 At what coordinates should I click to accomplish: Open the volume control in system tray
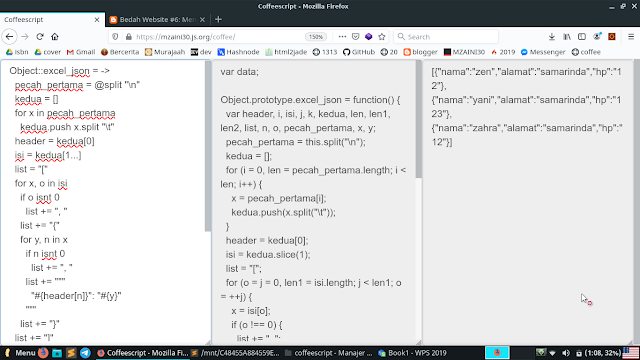[x=566, y=353]
